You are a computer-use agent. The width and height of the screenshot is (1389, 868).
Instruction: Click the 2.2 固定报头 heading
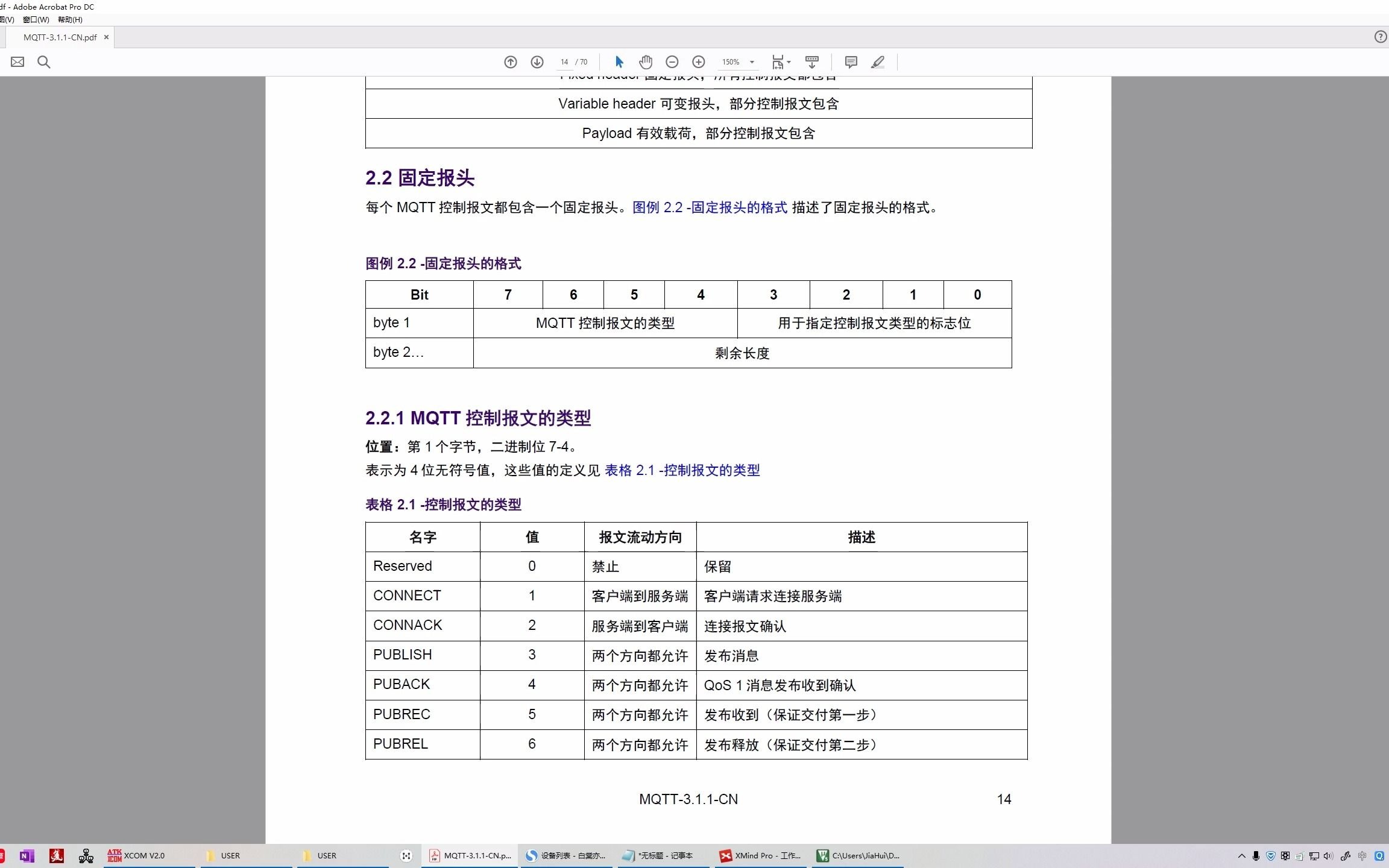[420, 178]
